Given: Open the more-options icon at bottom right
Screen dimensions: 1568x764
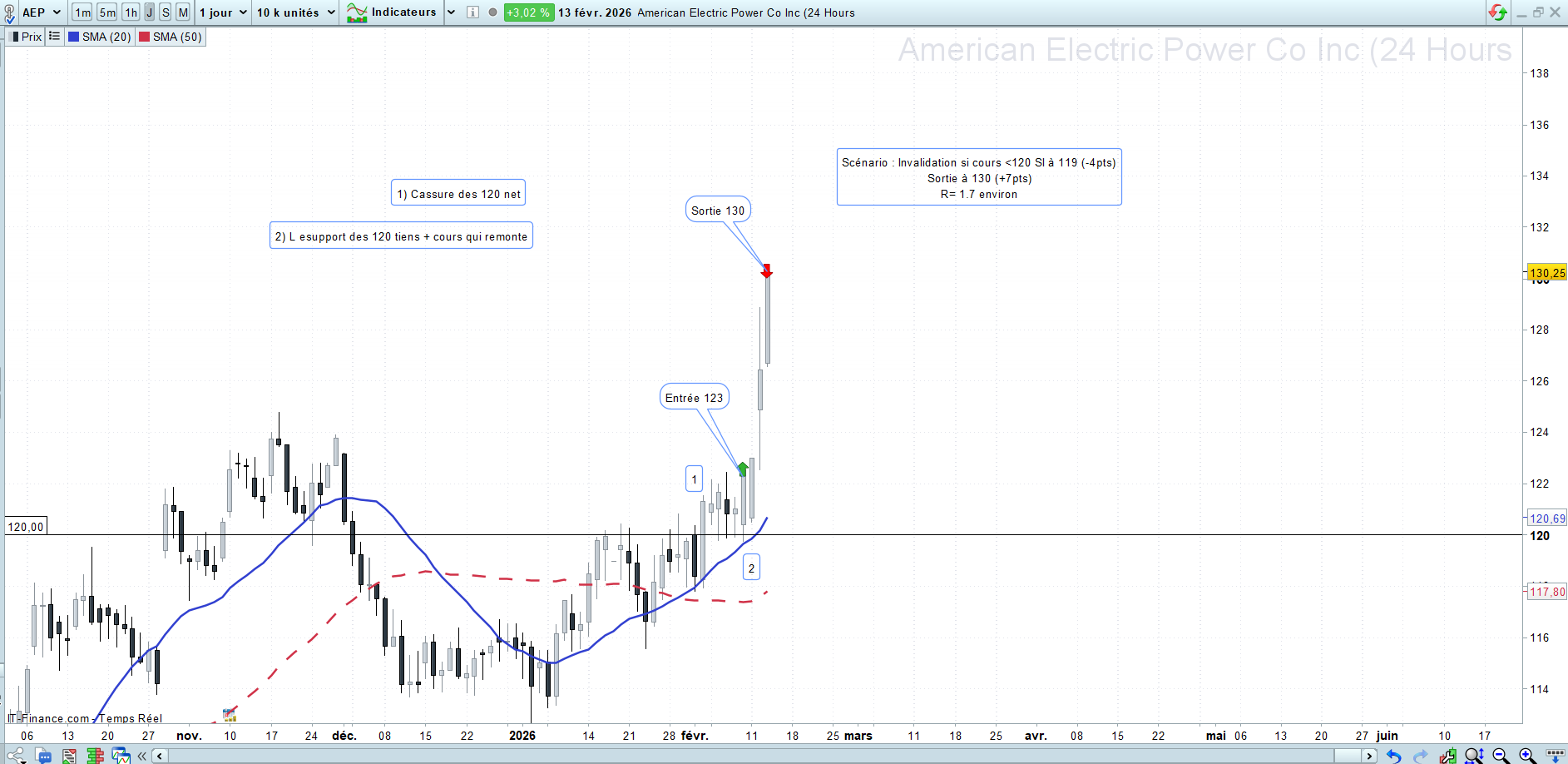Looking at the screenshot, I should pos(1555,756).
